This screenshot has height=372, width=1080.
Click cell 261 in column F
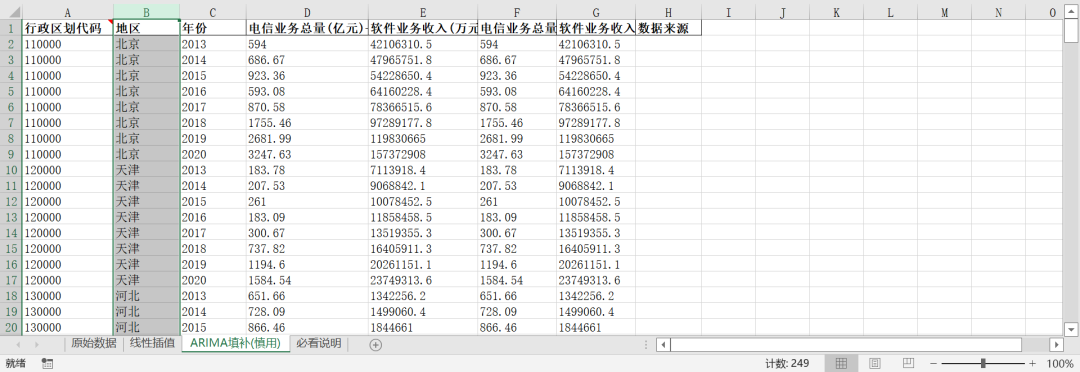pyautogui.click(x=517, y=202)
